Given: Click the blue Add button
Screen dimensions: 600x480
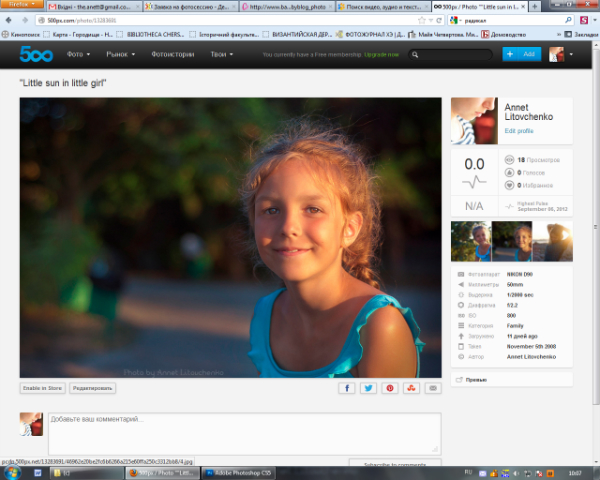Looking at the screenshot, I should click(523, 54).
